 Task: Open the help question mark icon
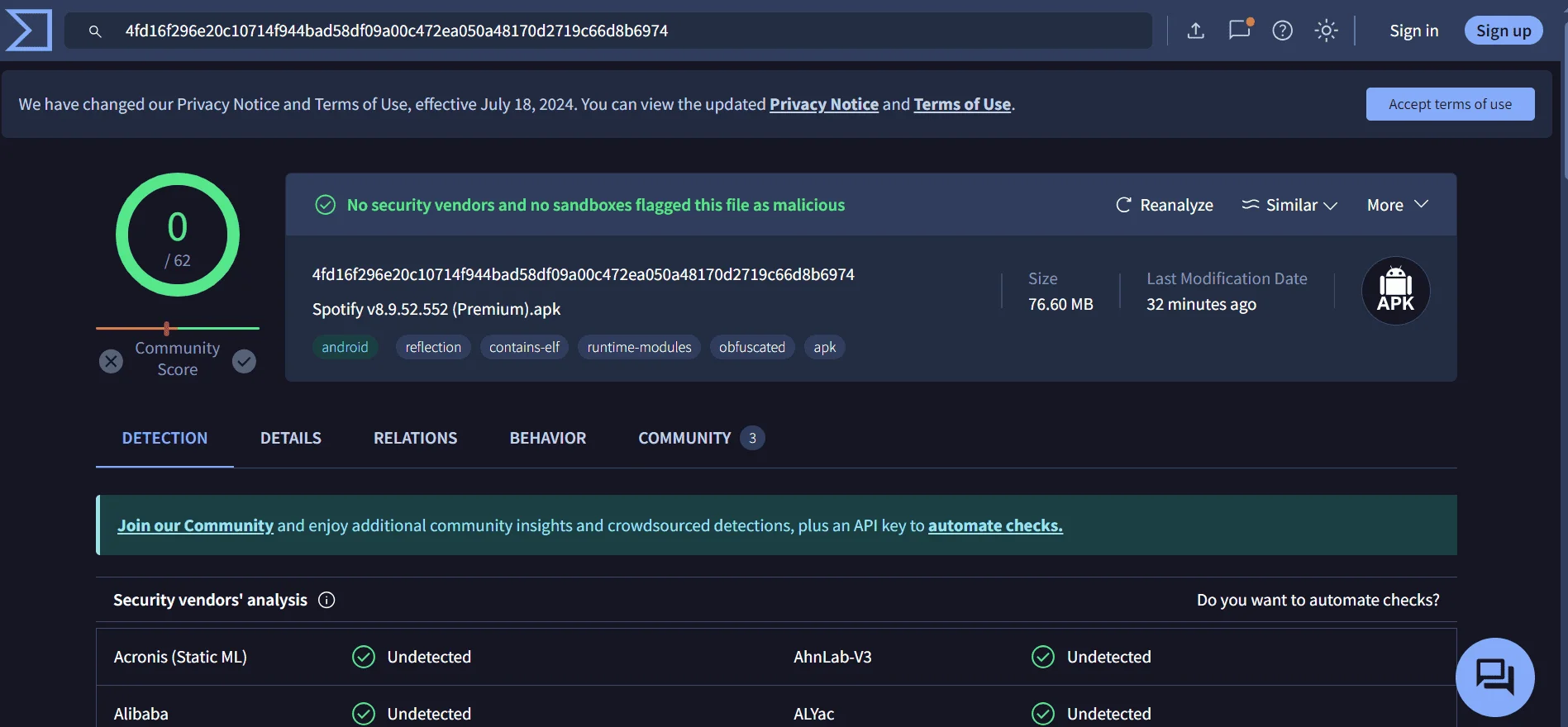[x=1283, y=31]
